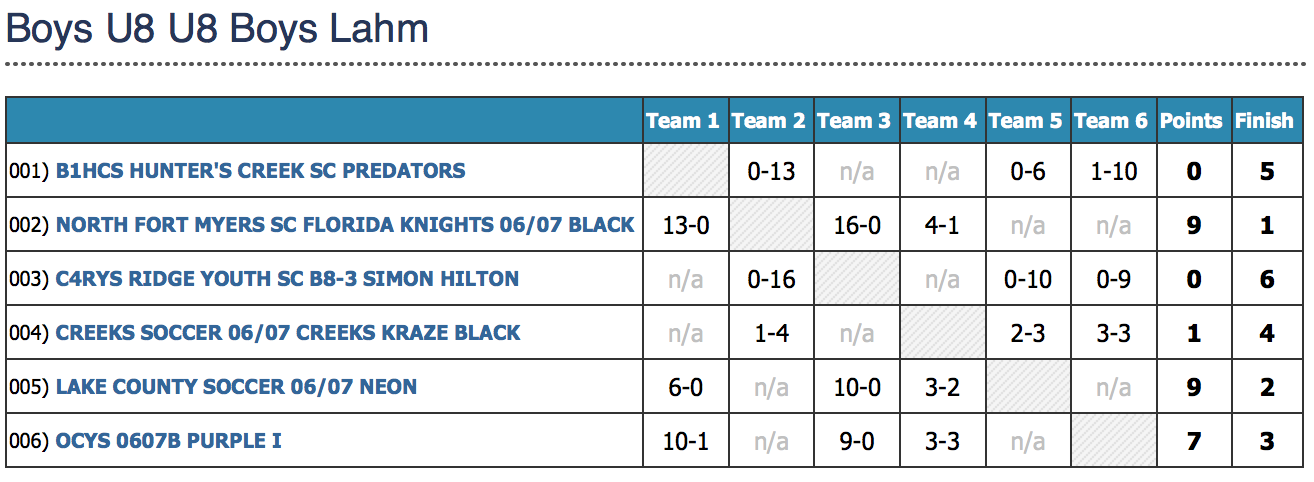
Task: Click the Boys U8 U8 Boys Lahm heading
Action: coord(218,28)
